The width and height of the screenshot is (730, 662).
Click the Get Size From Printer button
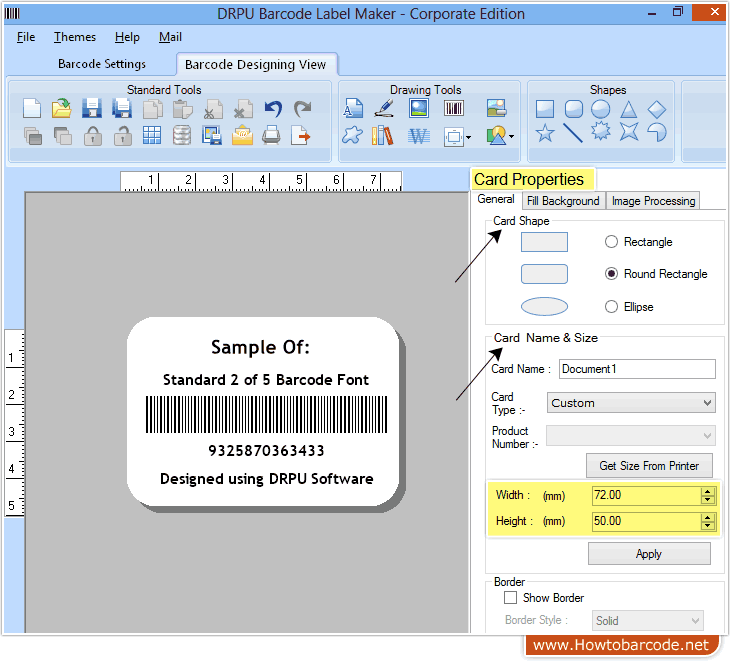[x=648, y=466]
